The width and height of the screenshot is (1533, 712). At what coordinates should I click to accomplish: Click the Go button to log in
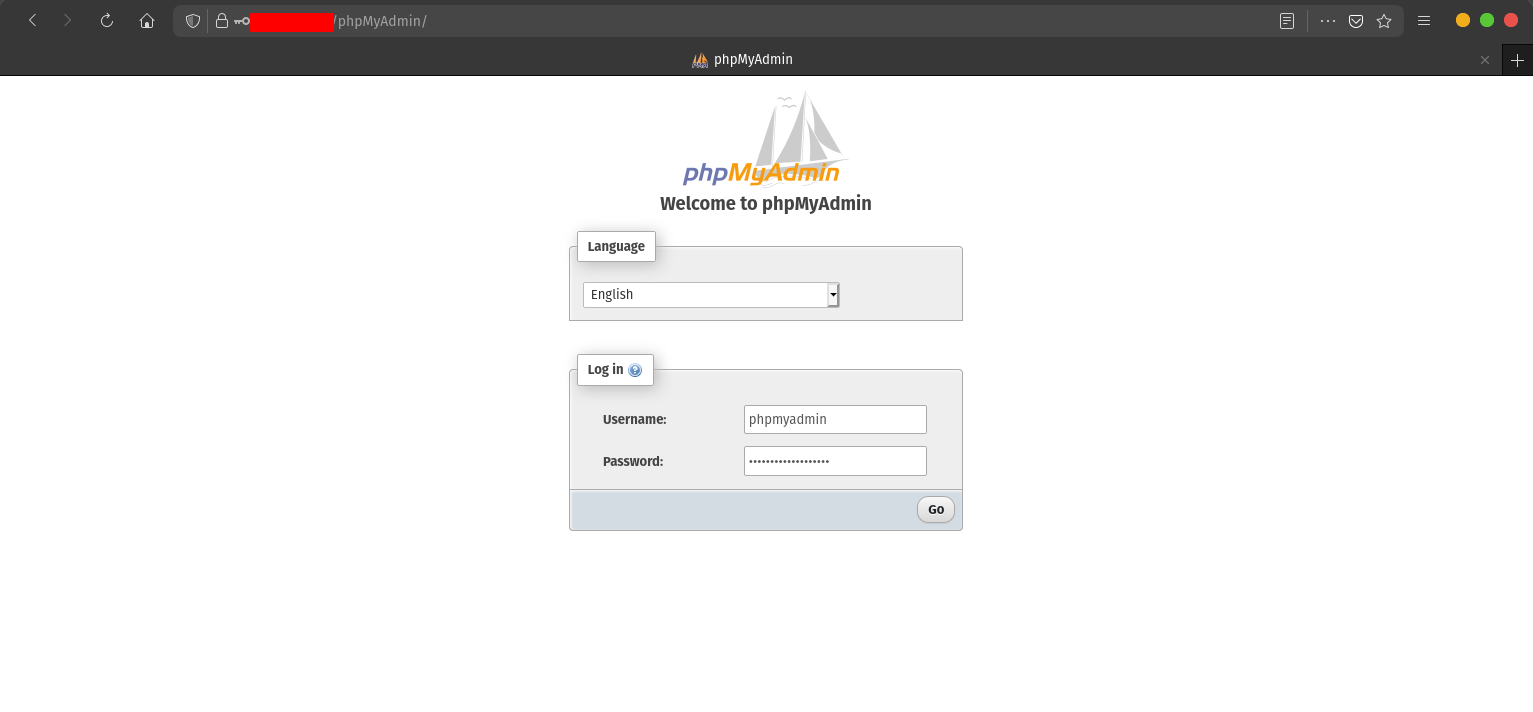pos(936,509)
